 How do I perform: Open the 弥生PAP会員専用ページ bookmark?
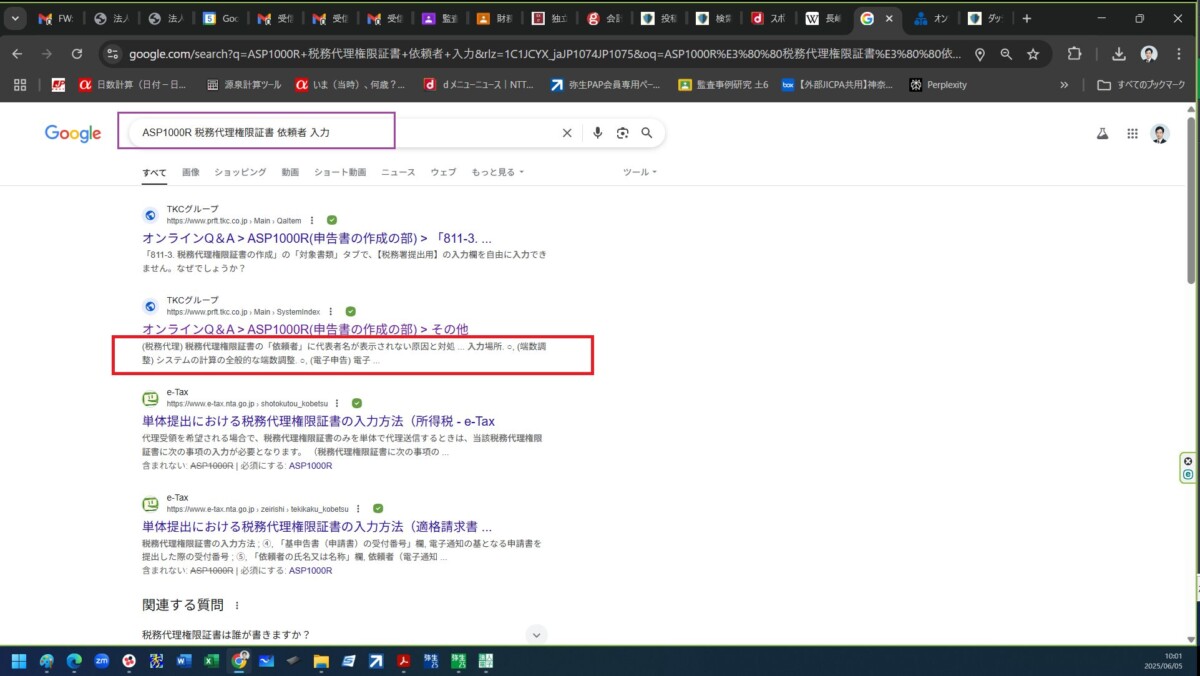[608, 85]
